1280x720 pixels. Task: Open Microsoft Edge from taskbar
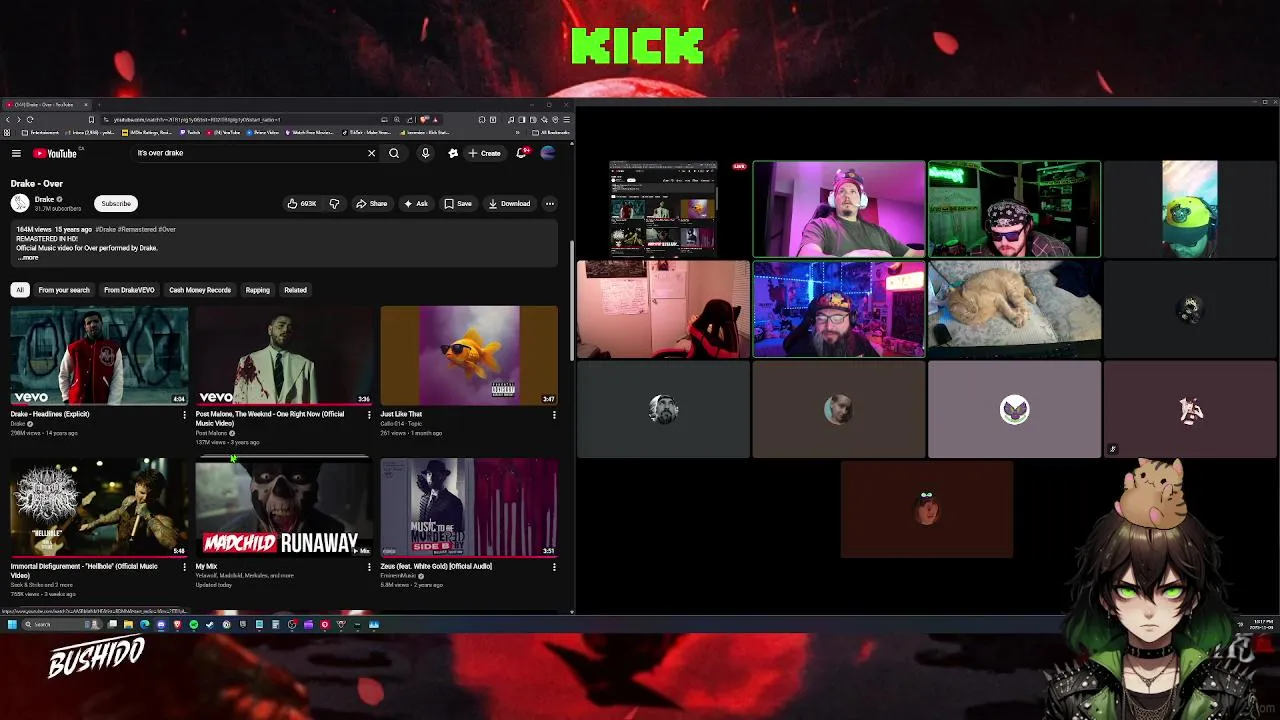point(144,624)
